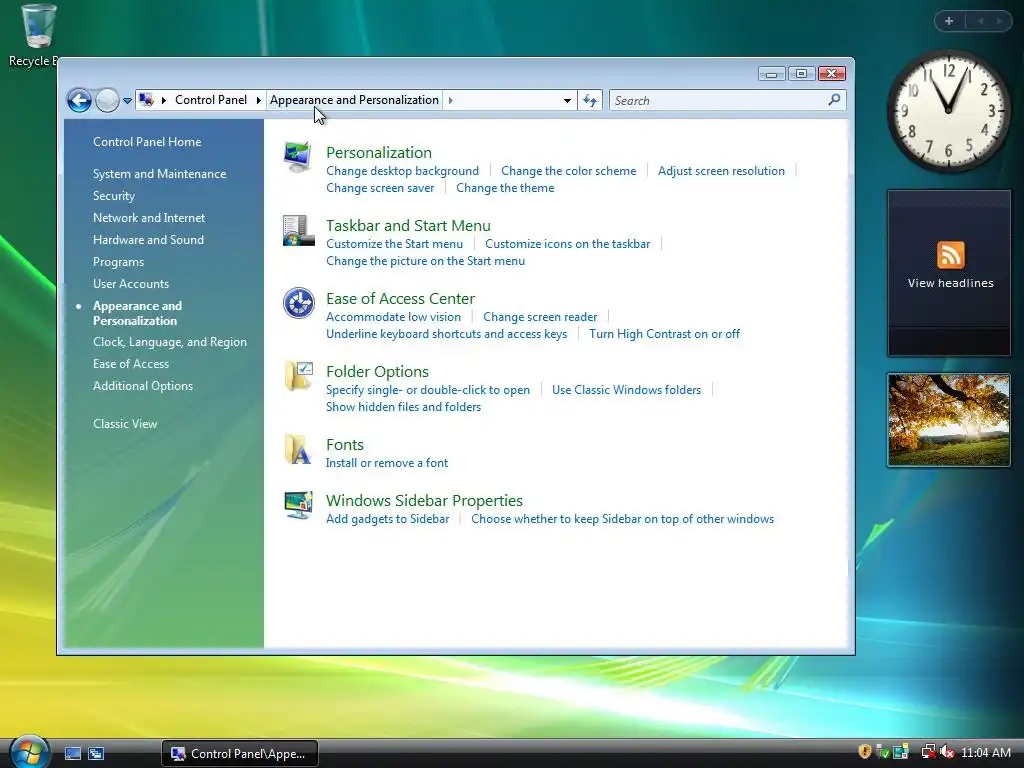The height and width of the screenshot is (768, 1024).
Task: Click Customize icons on the taskbar
Action: tap(568, 244)
